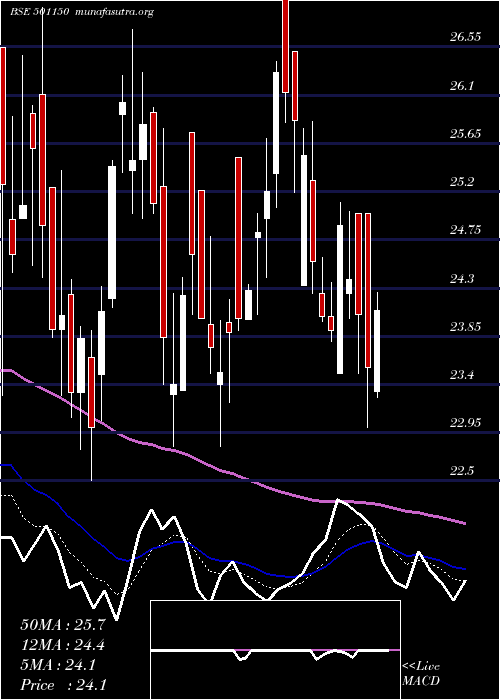The width and height of the screenshot is (500, 700).
Task: Click the 26.55 price axis label
Action: click(x=465, y=37)
